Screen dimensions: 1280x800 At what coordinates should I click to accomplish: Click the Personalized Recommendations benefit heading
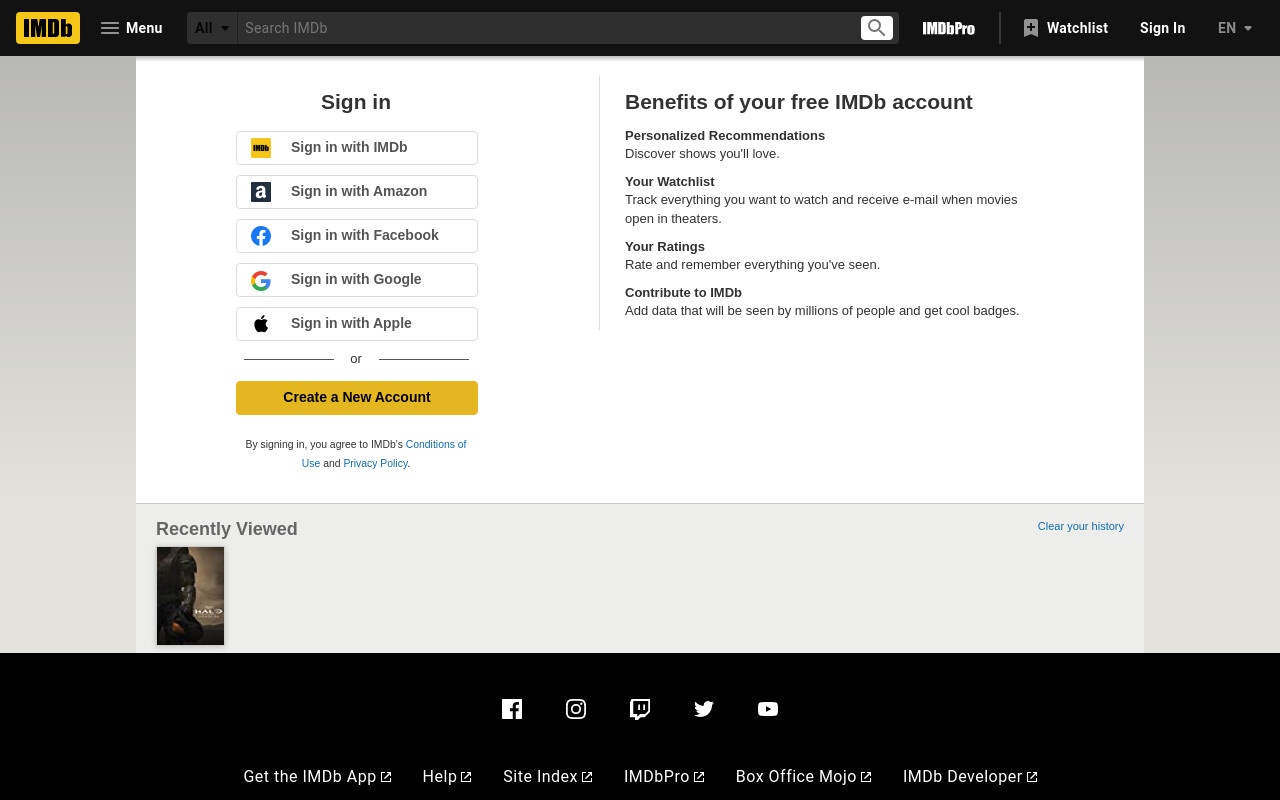click(725, 136)
